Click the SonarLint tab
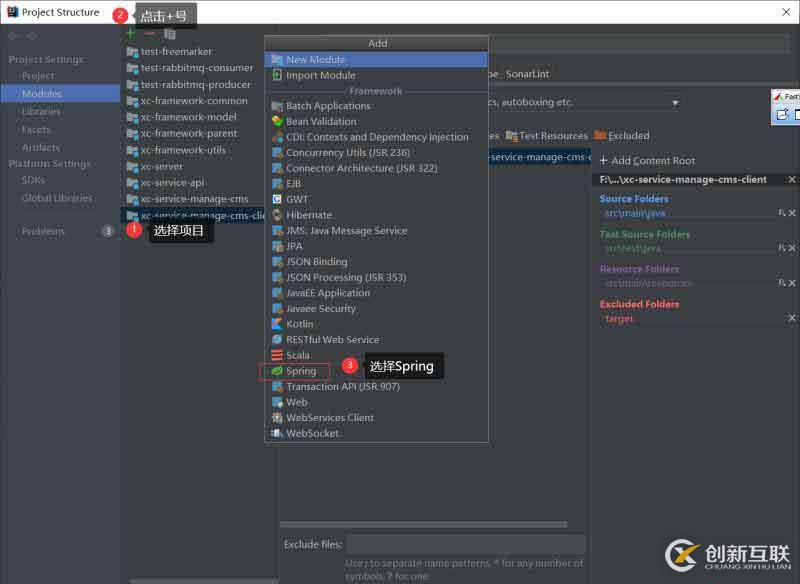The width and height of the screenshot is (800, 584). [x=527, y=74]
